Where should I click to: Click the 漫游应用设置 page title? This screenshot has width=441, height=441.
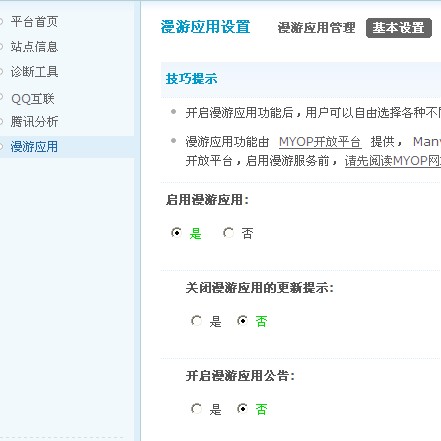point(205,27)
